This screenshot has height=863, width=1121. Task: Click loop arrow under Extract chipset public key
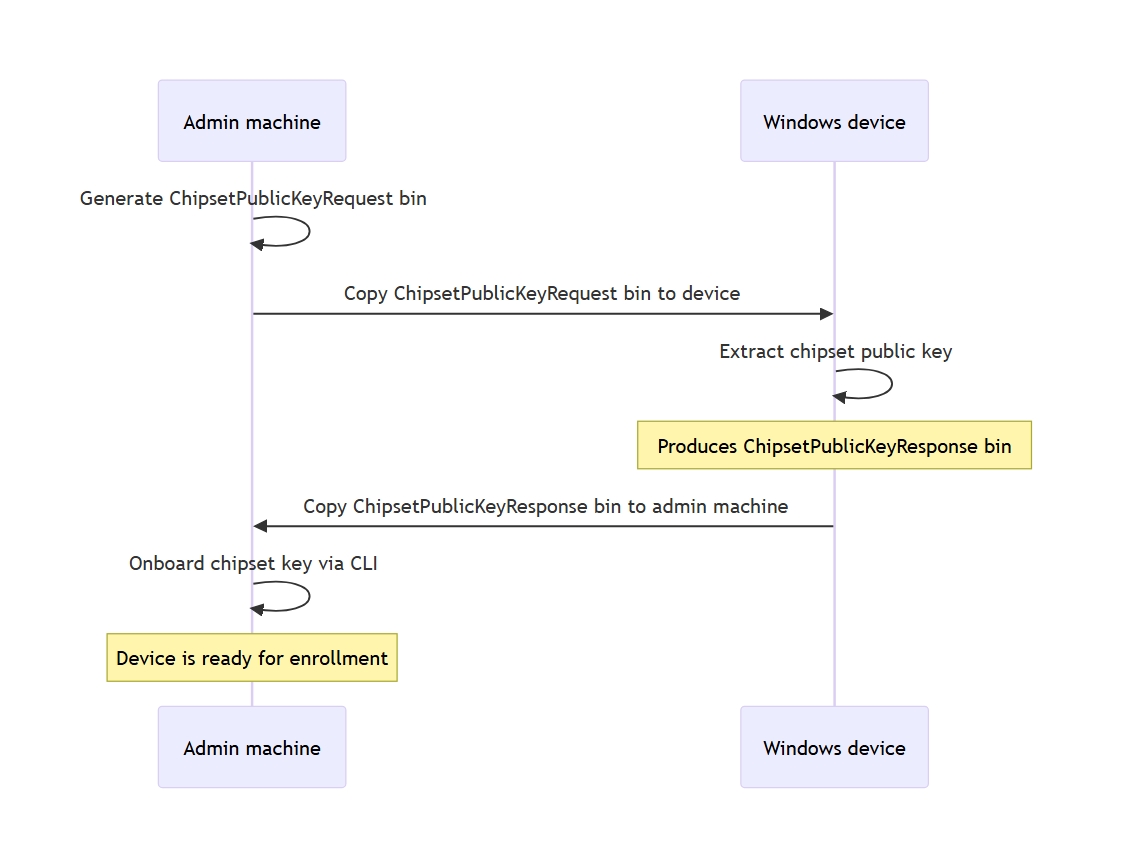[x=863, y=385]
